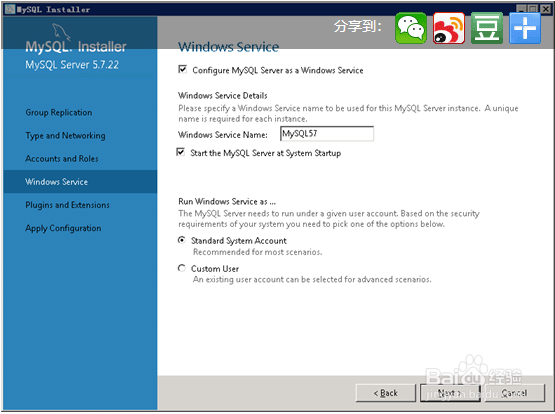The image size is (555, 414).
Task: Click 'MySQL Server 5.7.22' label
Action: [x=72, y=65]
